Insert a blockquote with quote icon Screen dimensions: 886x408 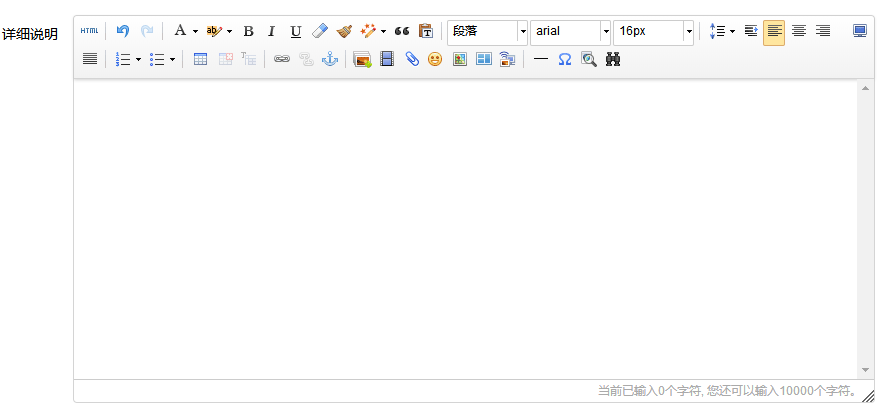402,31
